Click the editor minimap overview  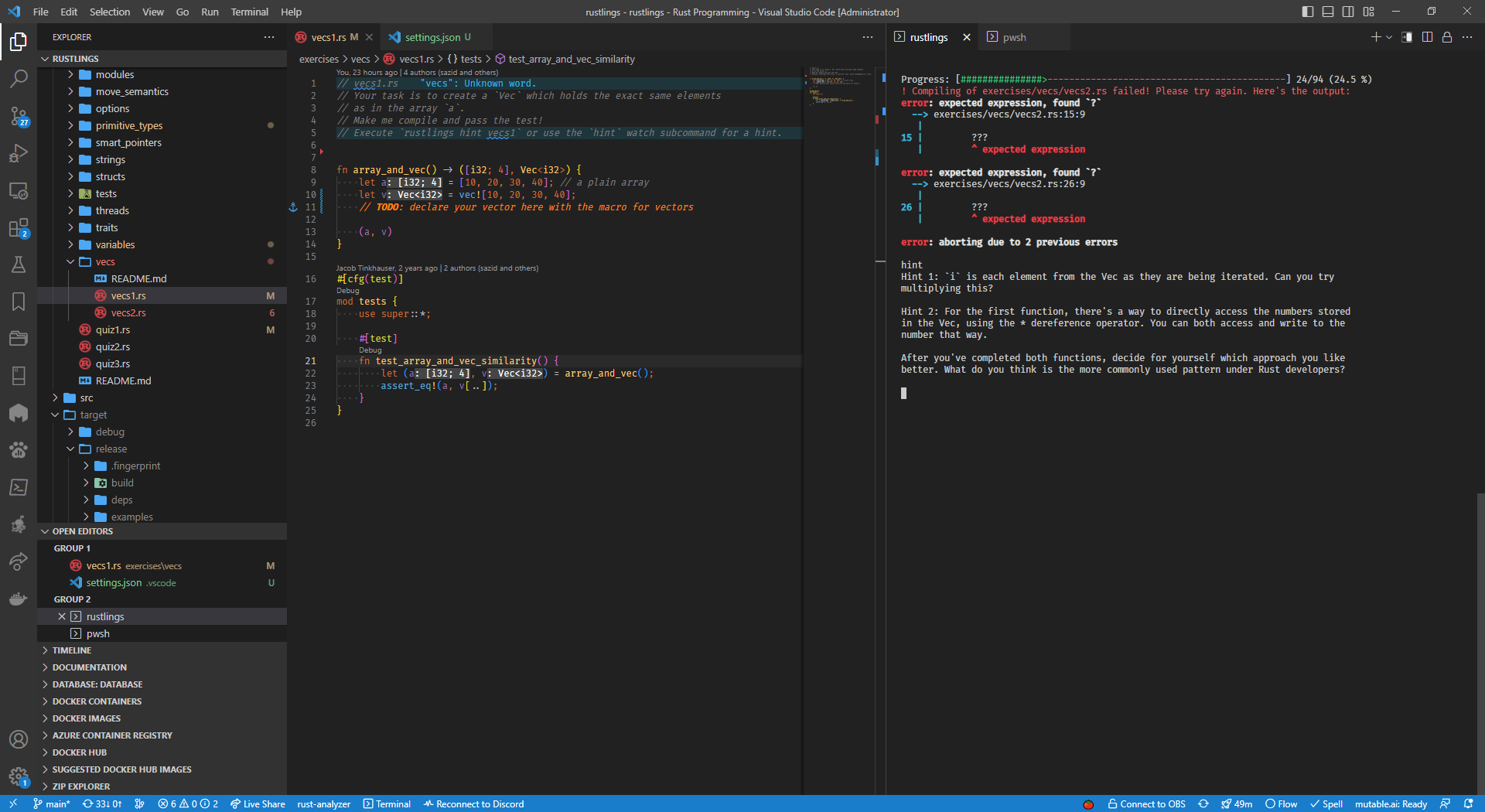pos(837,87)
